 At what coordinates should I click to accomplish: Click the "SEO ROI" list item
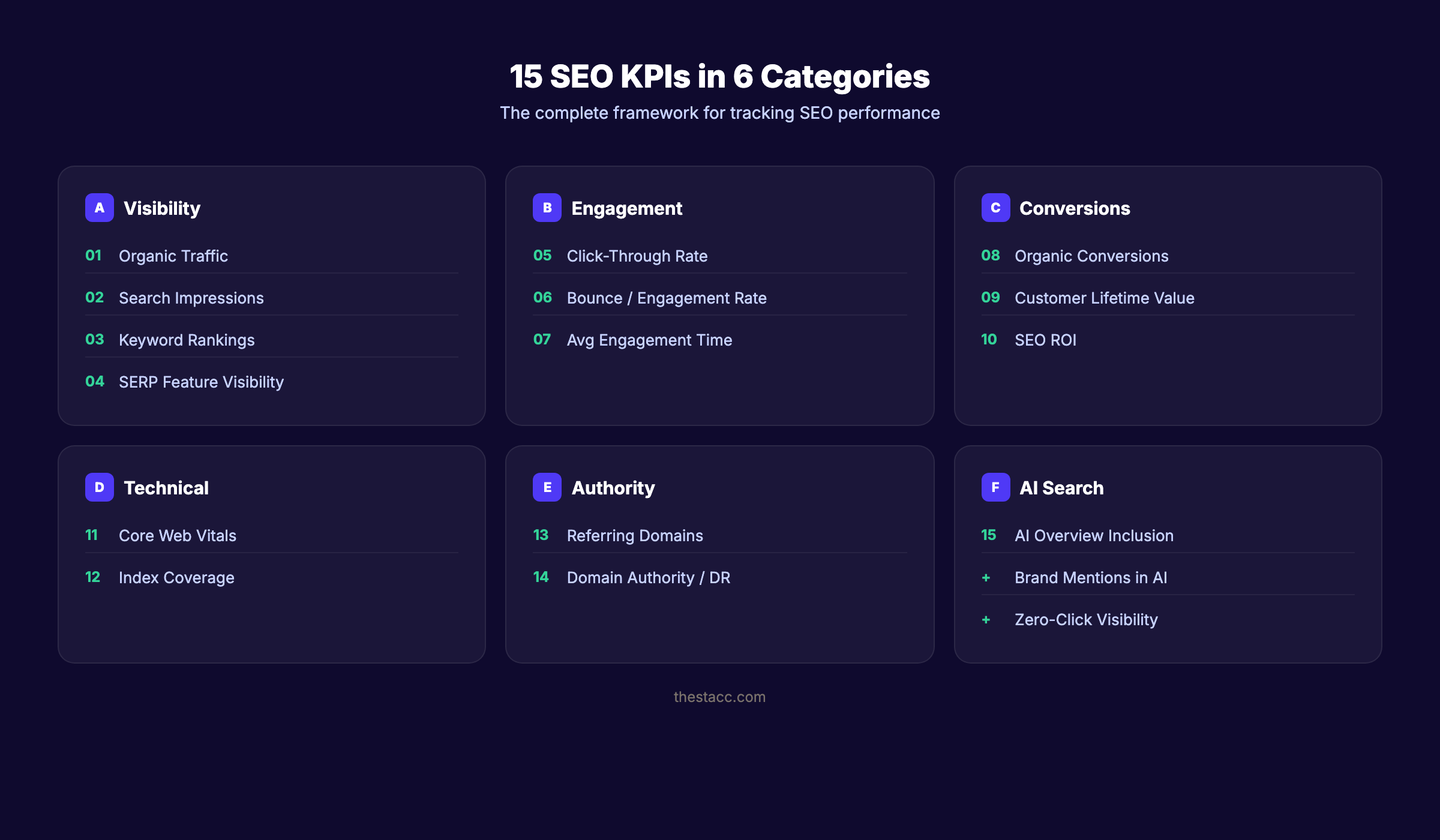coord(1045,340)
